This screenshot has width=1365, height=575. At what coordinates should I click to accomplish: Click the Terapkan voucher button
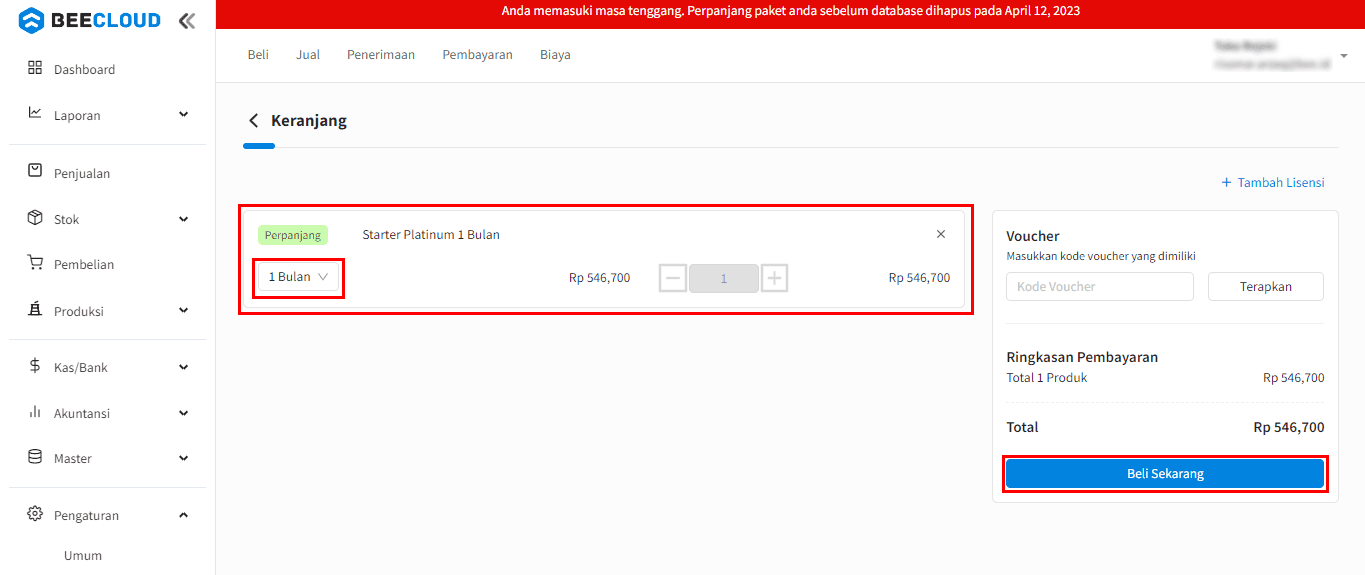click(1265, 287)
